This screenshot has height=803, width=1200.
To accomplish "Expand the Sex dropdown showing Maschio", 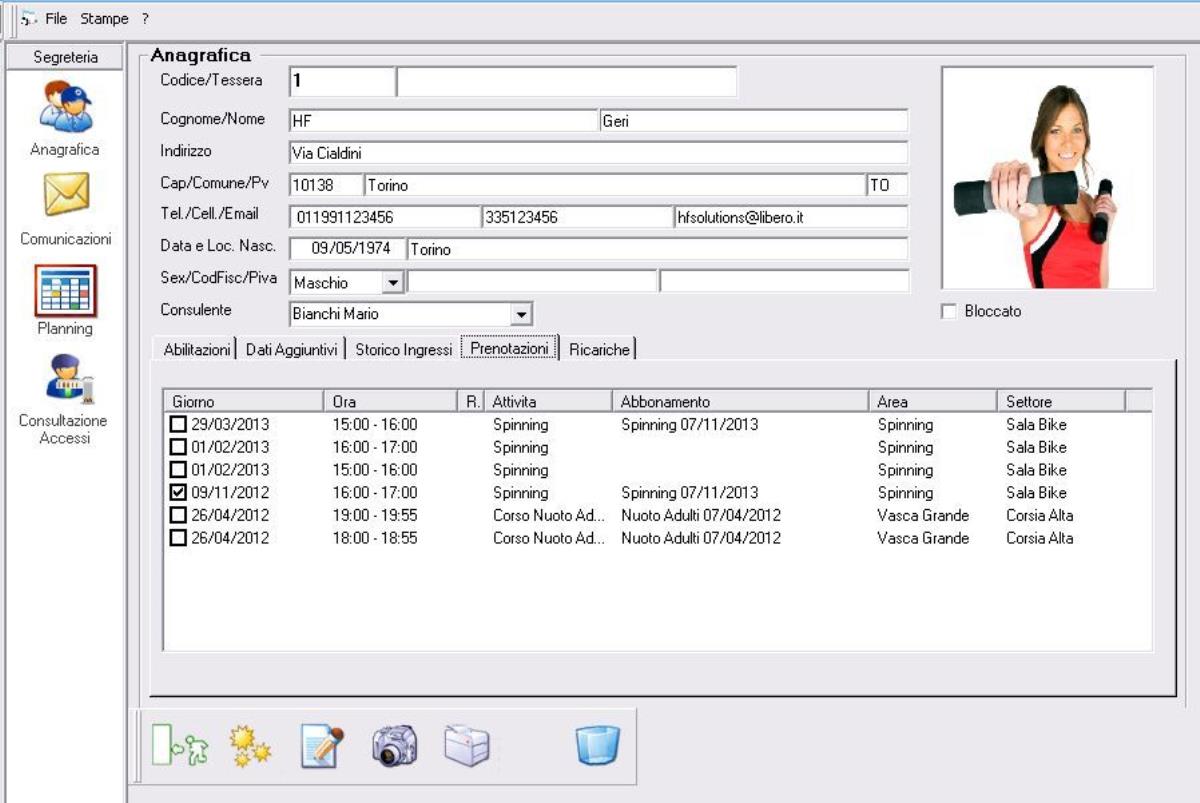I will click(393, 283).
